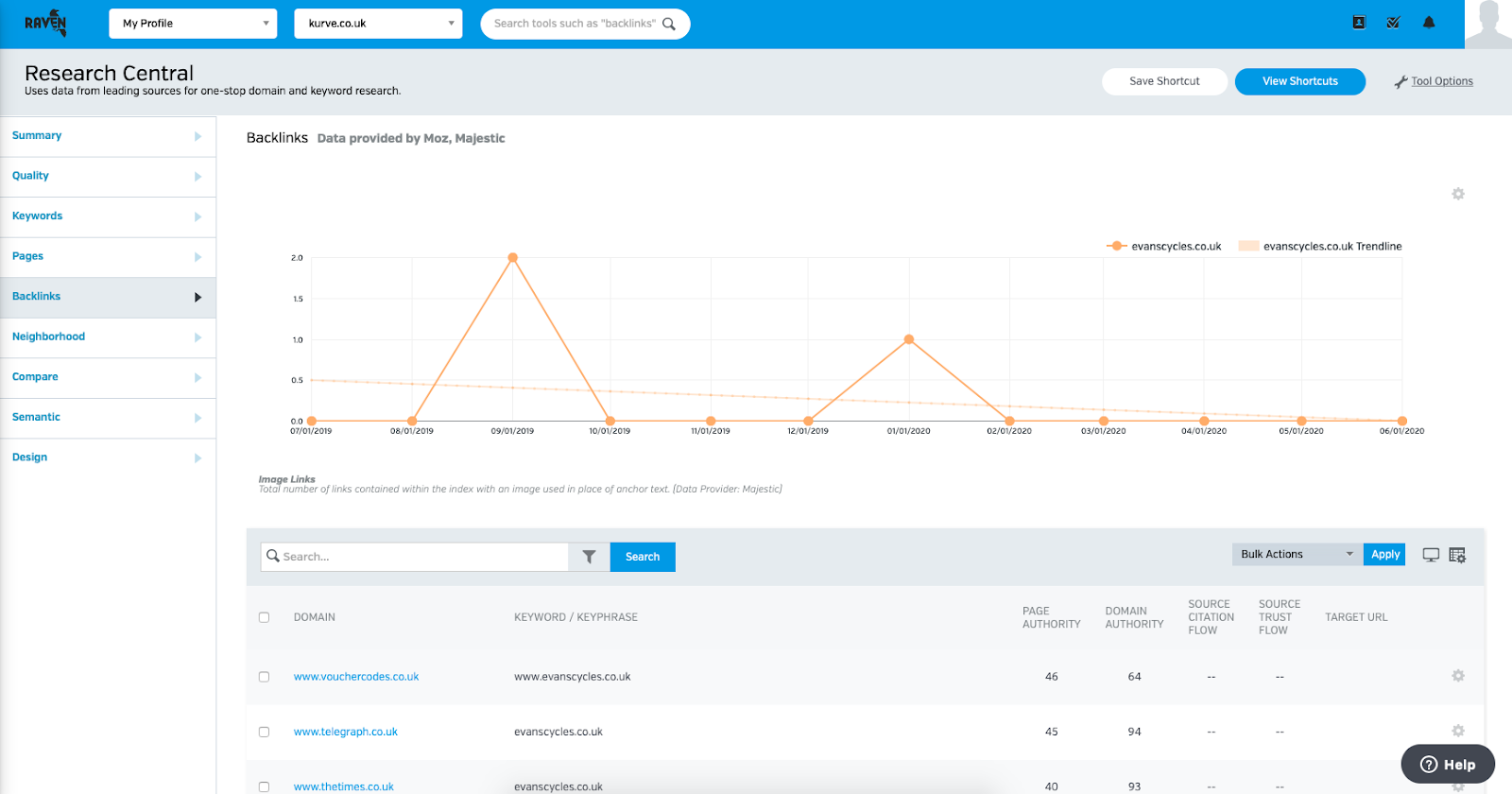Click the tasks checkmark icon in header
The height and width of the screenshot is (794, 1512).
pos(1393,23)
